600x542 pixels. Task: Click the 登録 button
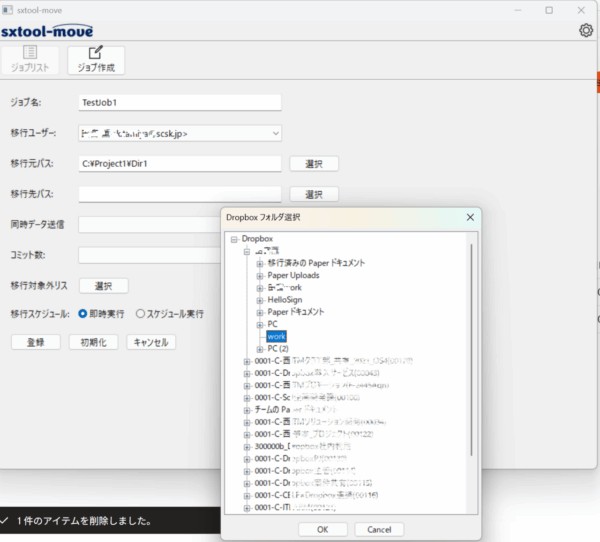tap(36, 342)
